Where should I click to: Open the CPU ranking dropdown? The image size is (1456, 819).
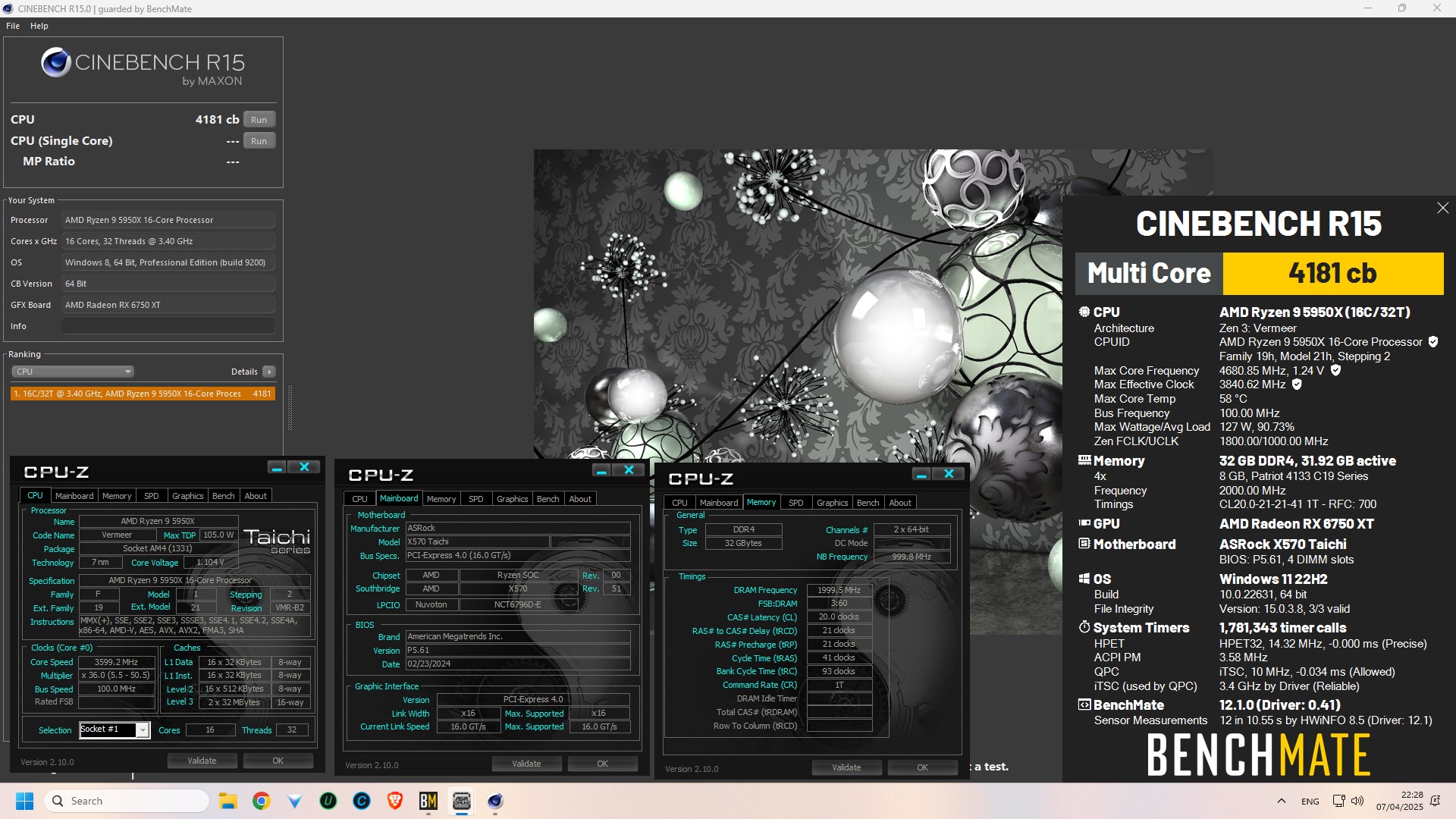(73, 372)
